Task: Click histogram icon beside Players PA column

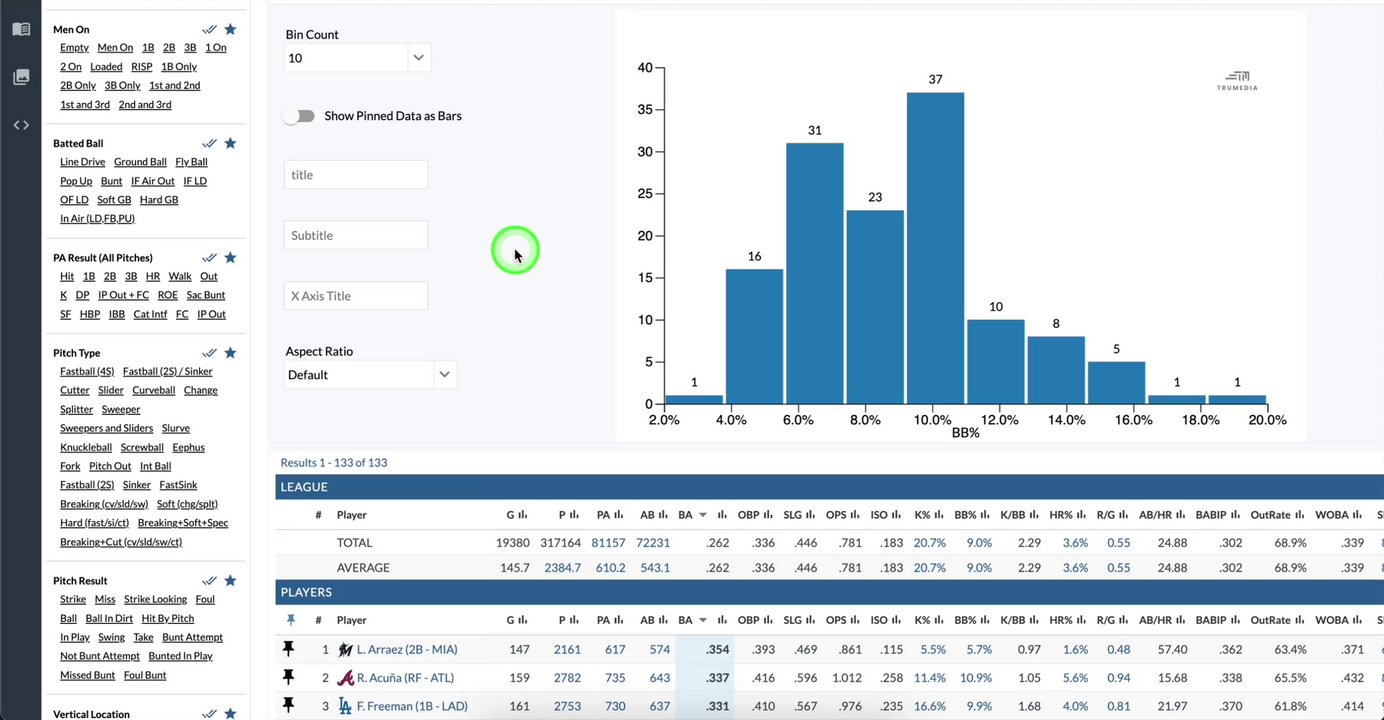Action: [619, 620]
